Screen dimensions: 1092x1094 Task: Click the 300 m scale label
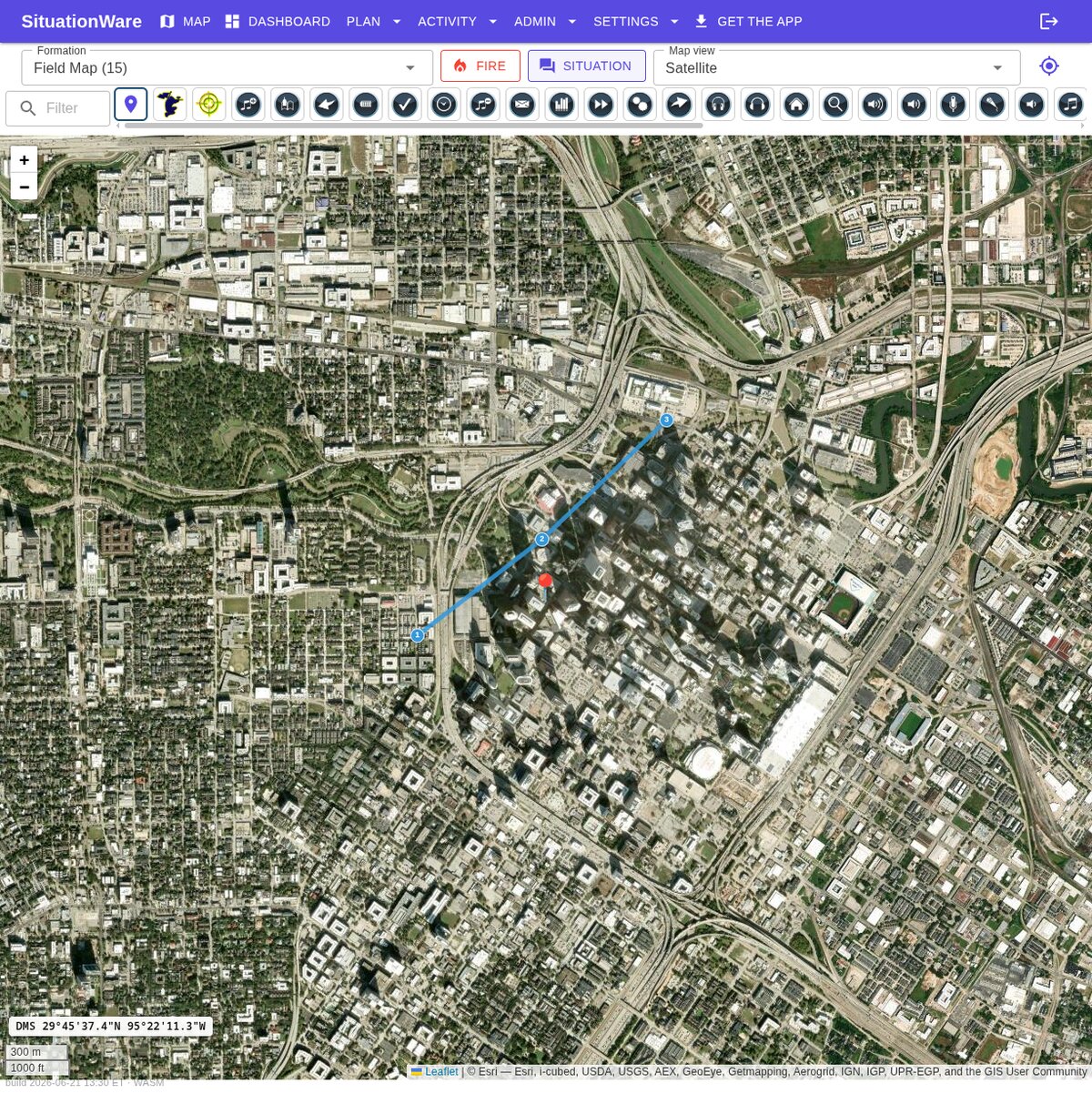click(x=35, y=1052)
